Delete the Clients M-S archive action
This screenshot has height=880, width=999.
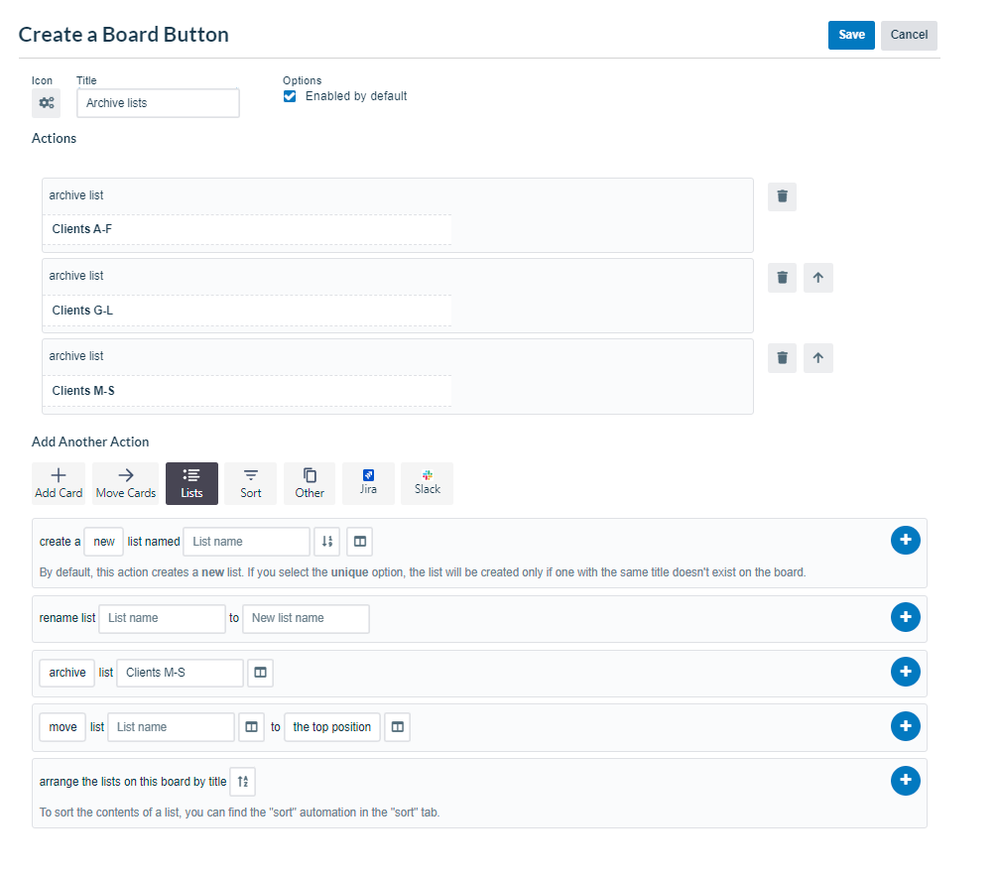(782, 358)
